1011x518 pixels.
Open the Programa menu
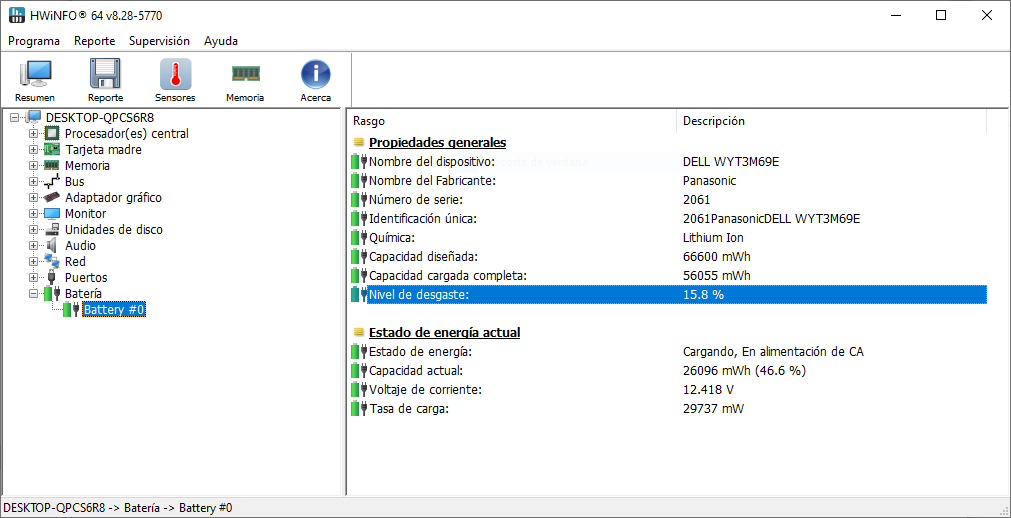pyautogui.click(x=34, y=41)
